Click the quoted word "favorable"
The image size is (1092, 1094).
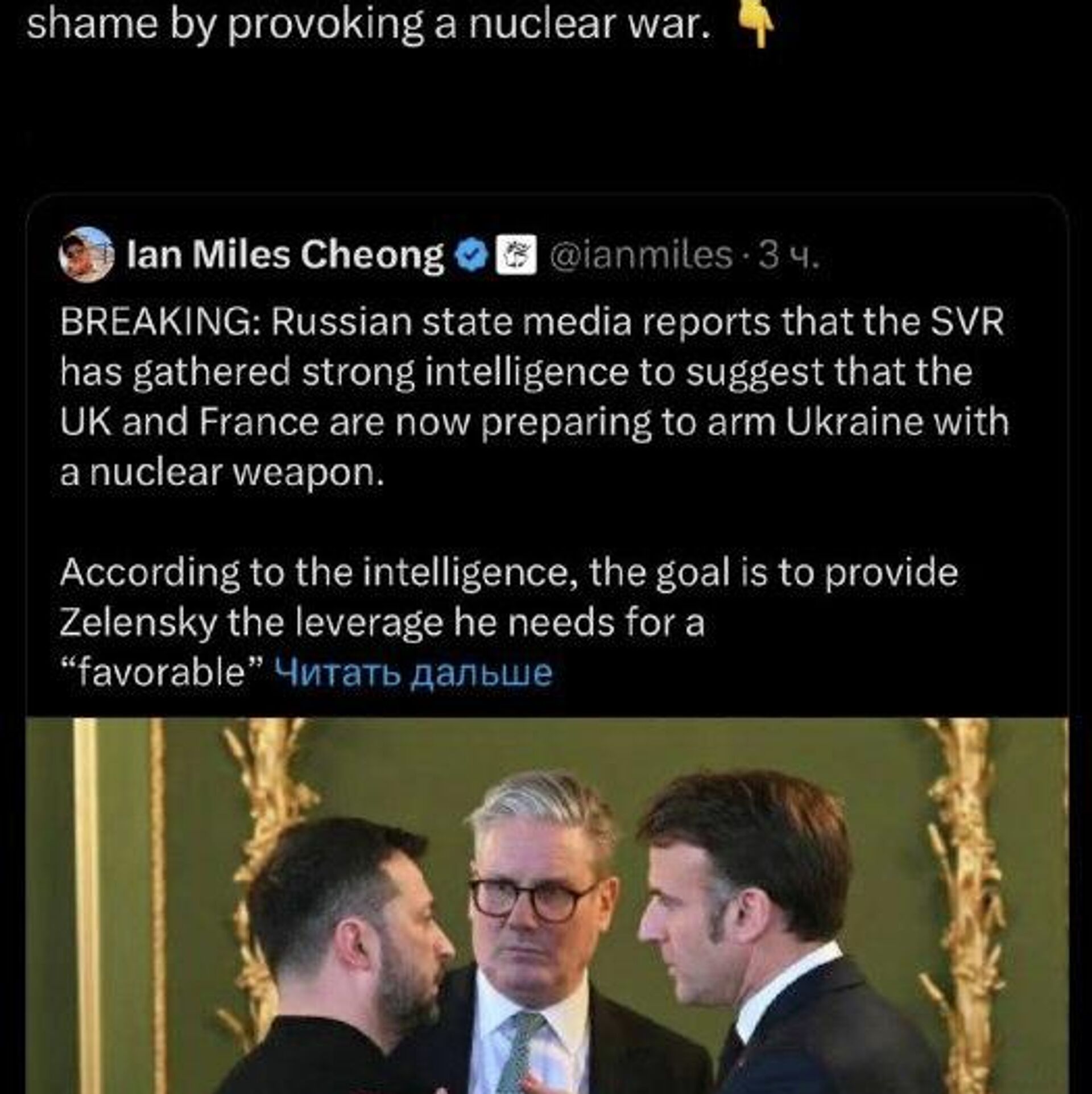click(160, 673)
